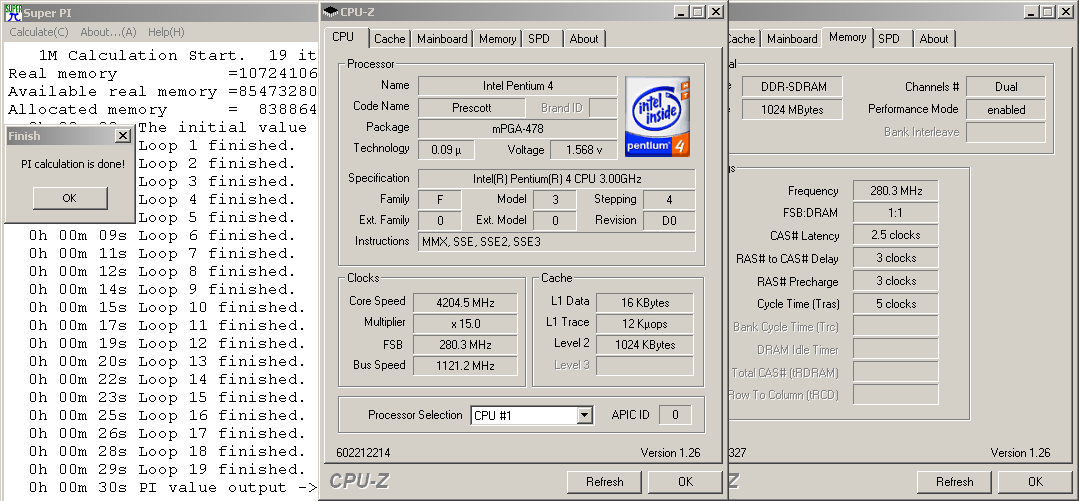Switch to Mainboard tab in front CPU-Z

442,39
